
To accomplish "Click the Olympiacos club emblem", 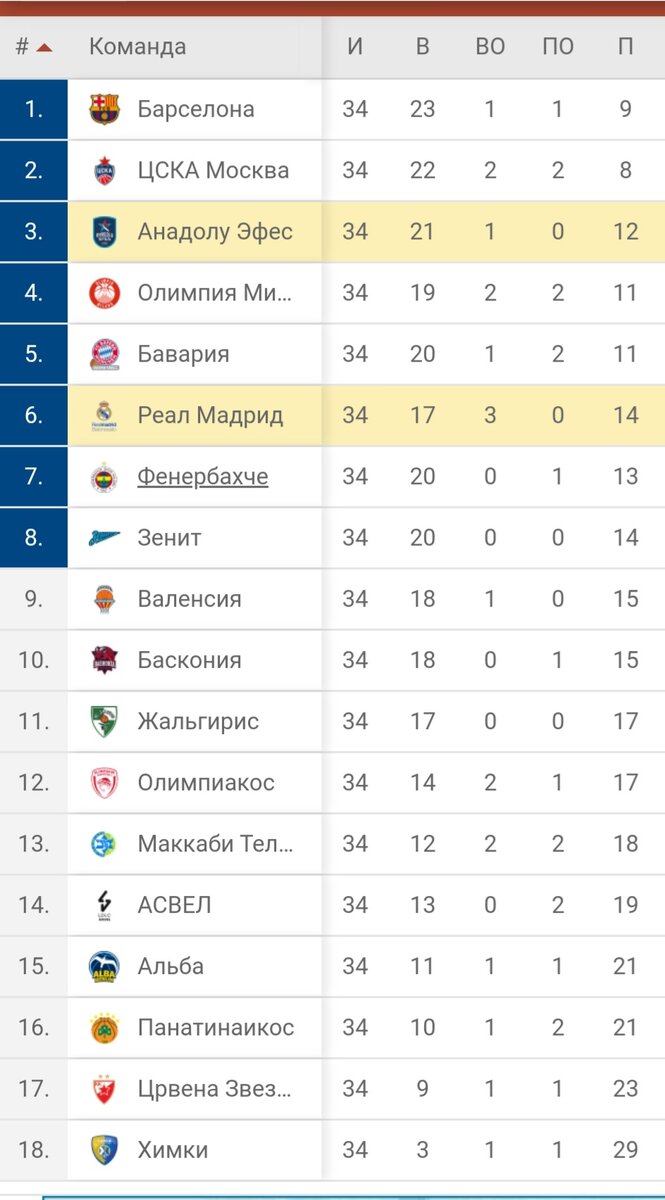I will [104, 782].
